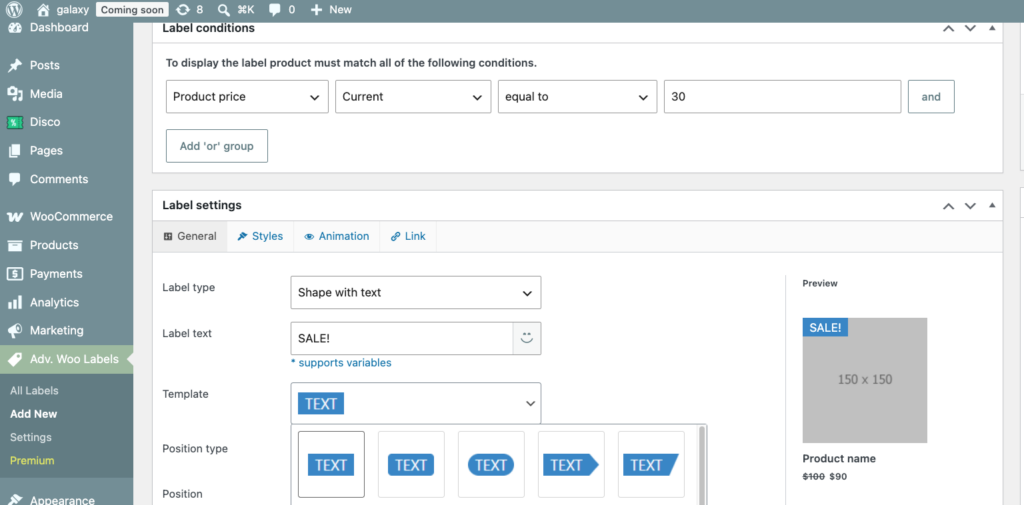Switch to the Styles tab

click(x=261, y=236)
